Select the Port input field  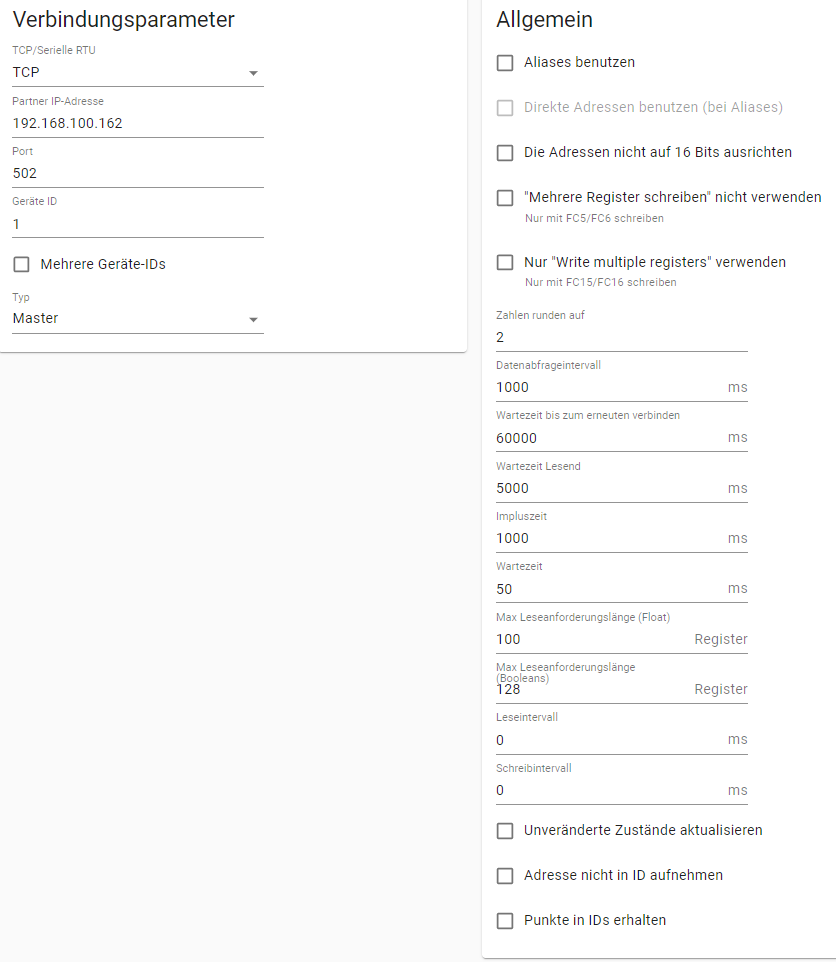[x=137, y=174]
